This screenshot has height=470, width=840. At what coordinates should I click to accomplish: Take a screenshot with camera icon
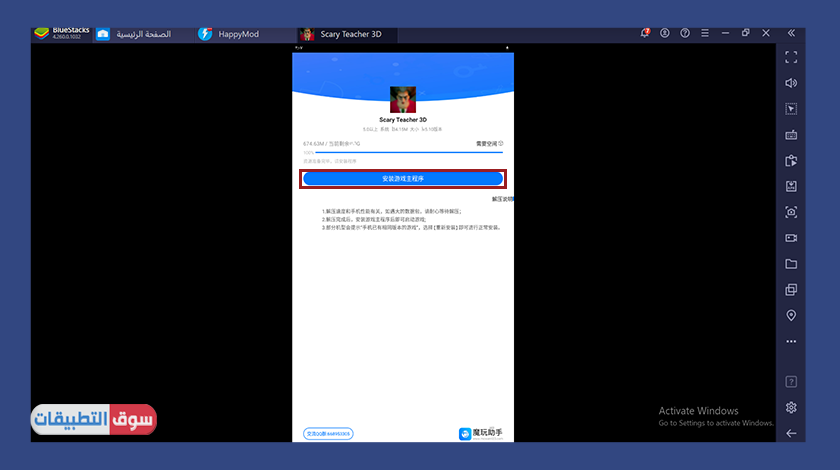791,212
